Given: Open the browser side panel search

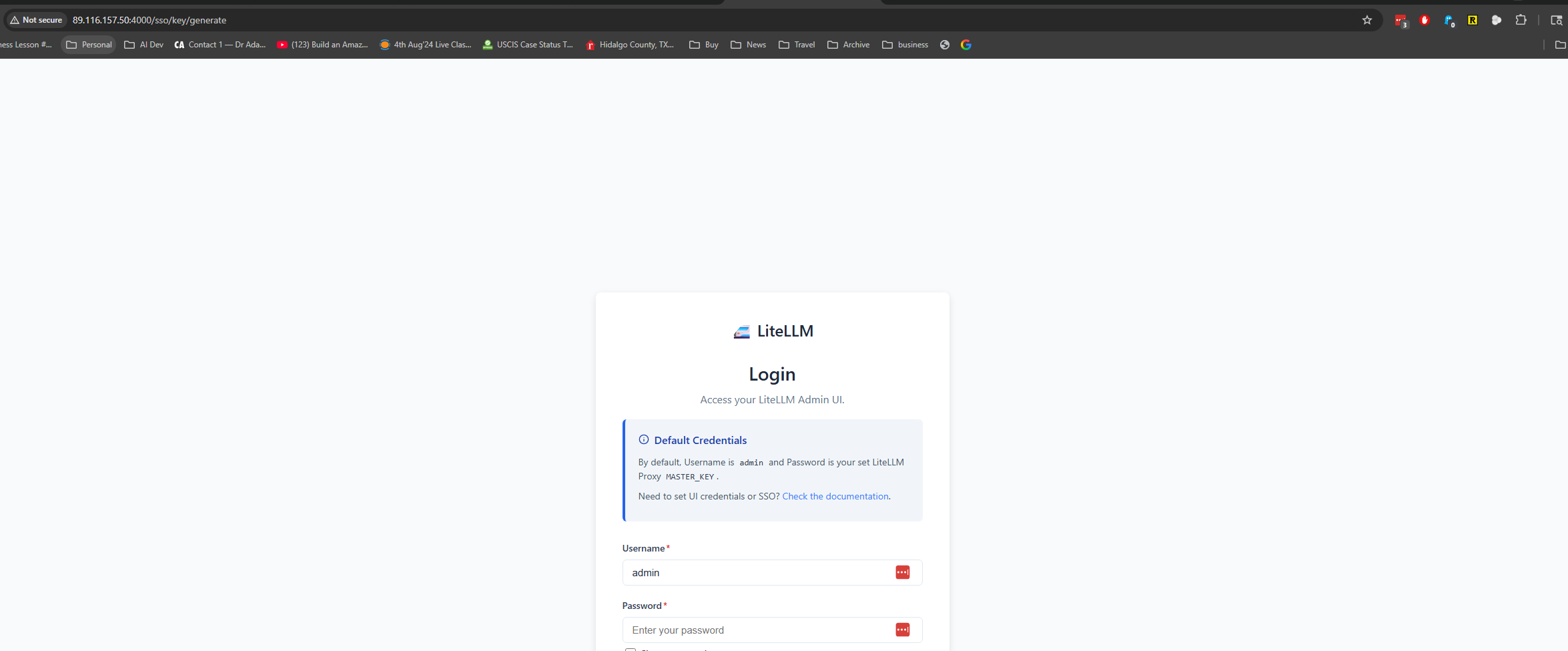Looking at the screenshot, I should point(1556,21).
